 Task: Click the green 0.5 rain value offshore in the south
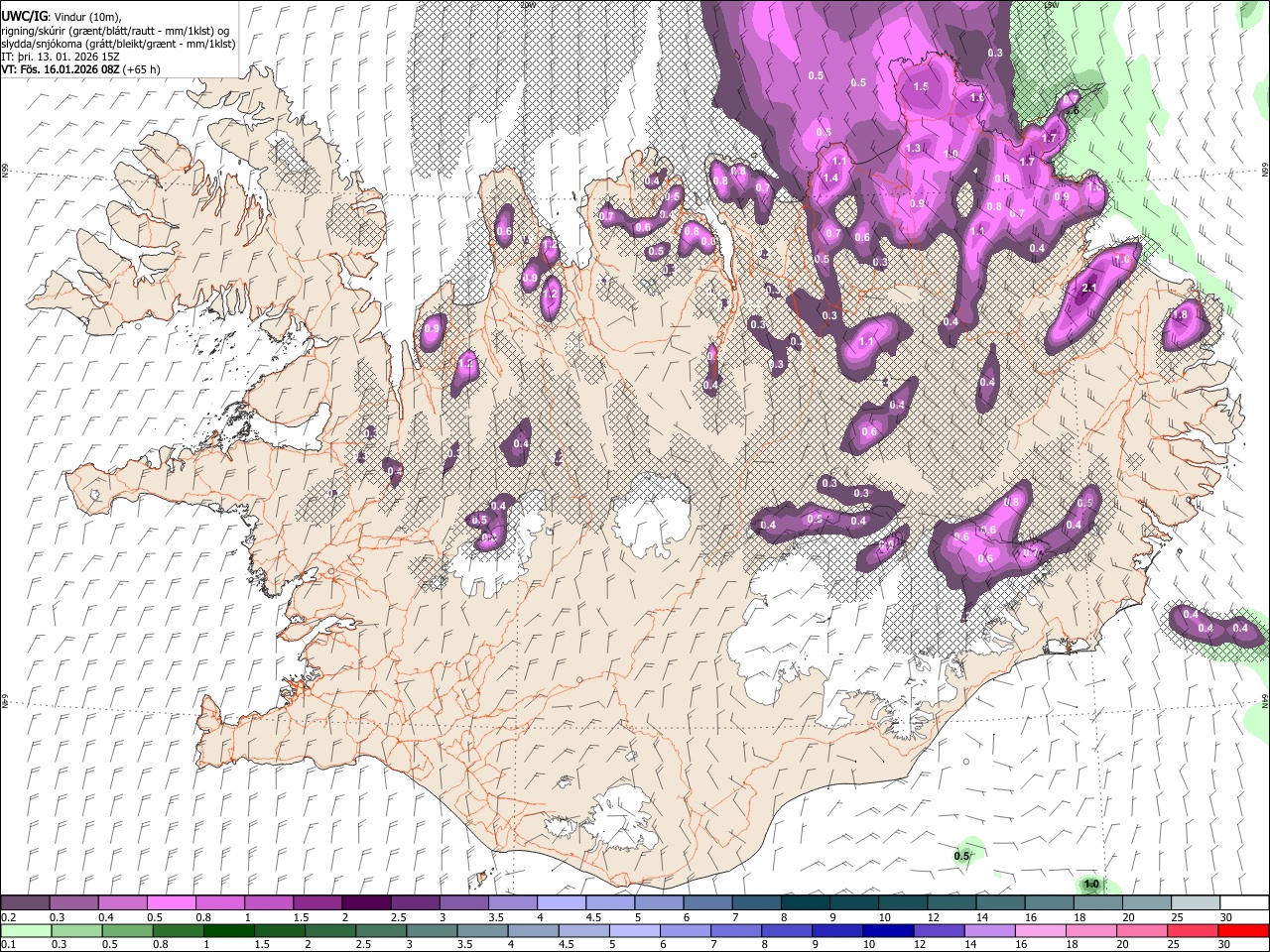[961, 856]
